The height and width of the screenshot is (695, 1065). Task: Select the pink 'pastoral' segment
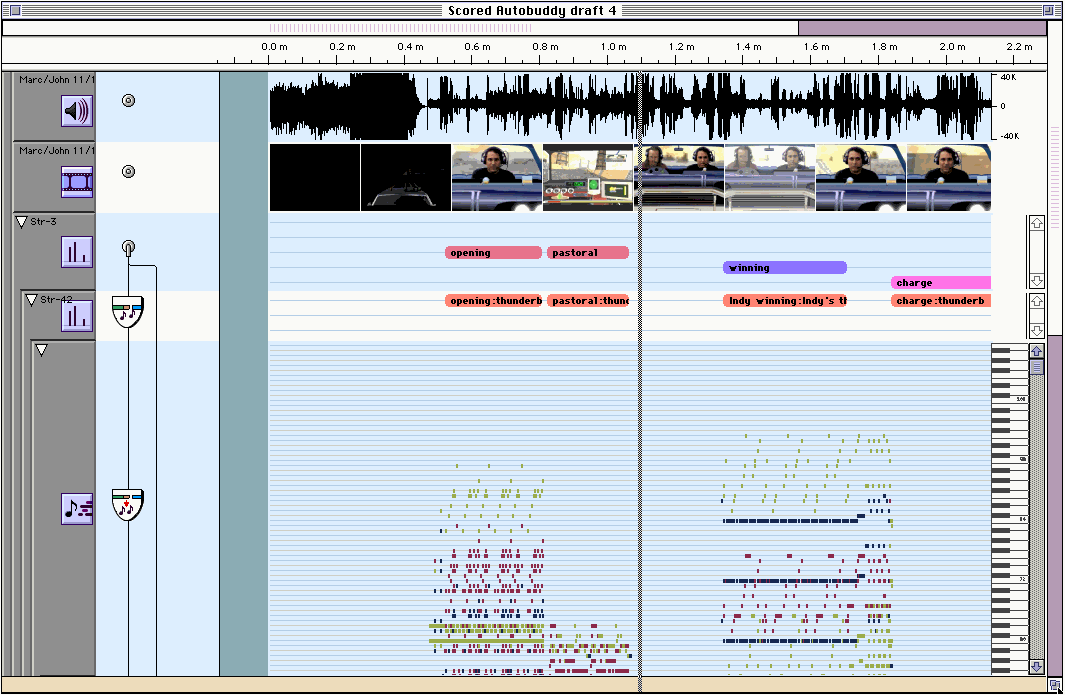(588, 253)
